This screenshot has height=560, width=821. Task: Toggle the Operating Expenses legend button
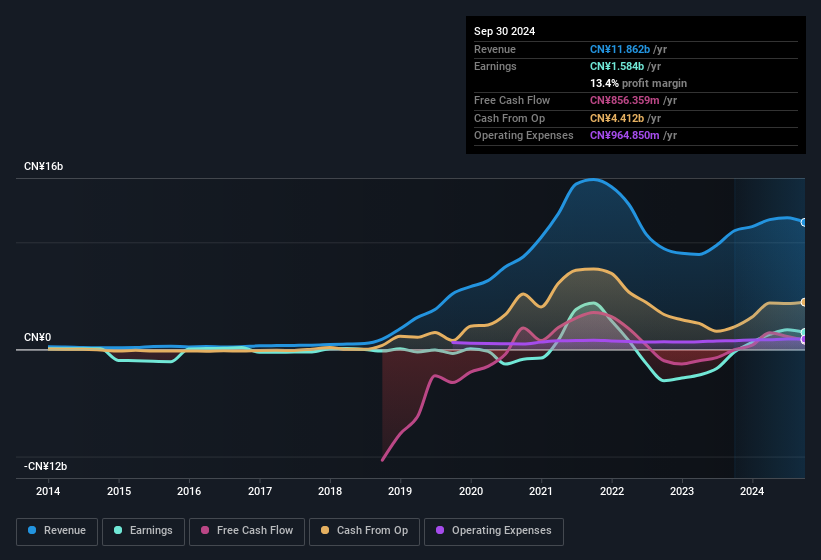coord(494,531)
